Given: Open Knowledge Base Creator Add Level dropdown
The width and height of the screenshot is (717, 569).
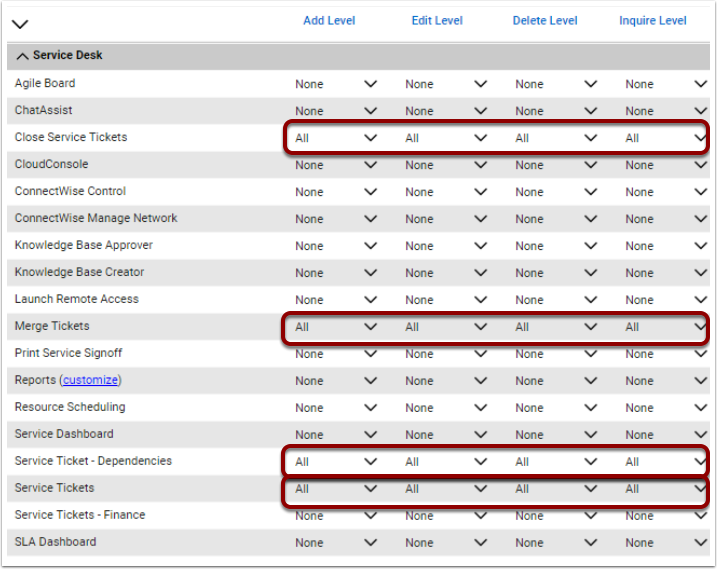Looking at the screenshot, I should click(x=336, y=273).
